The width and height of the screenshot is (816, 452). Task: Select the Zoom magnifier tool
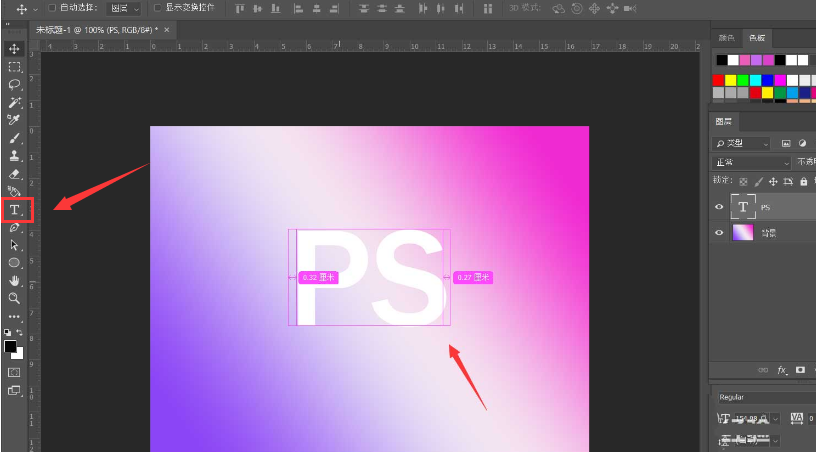tap(14, 299)
